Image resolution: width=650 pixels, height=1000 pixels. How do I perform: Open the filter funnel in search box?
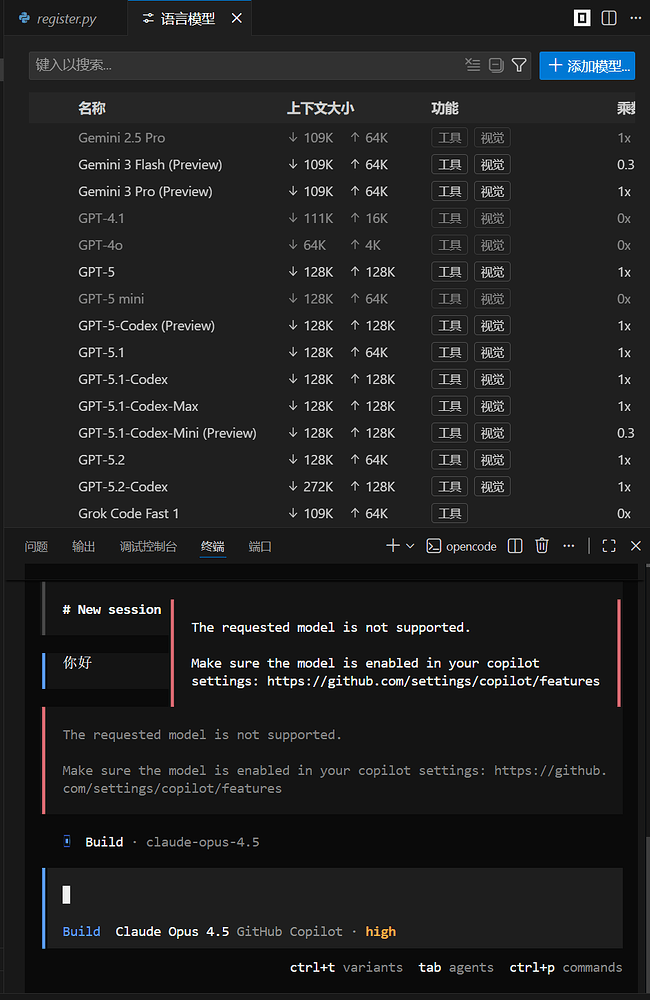519,65
